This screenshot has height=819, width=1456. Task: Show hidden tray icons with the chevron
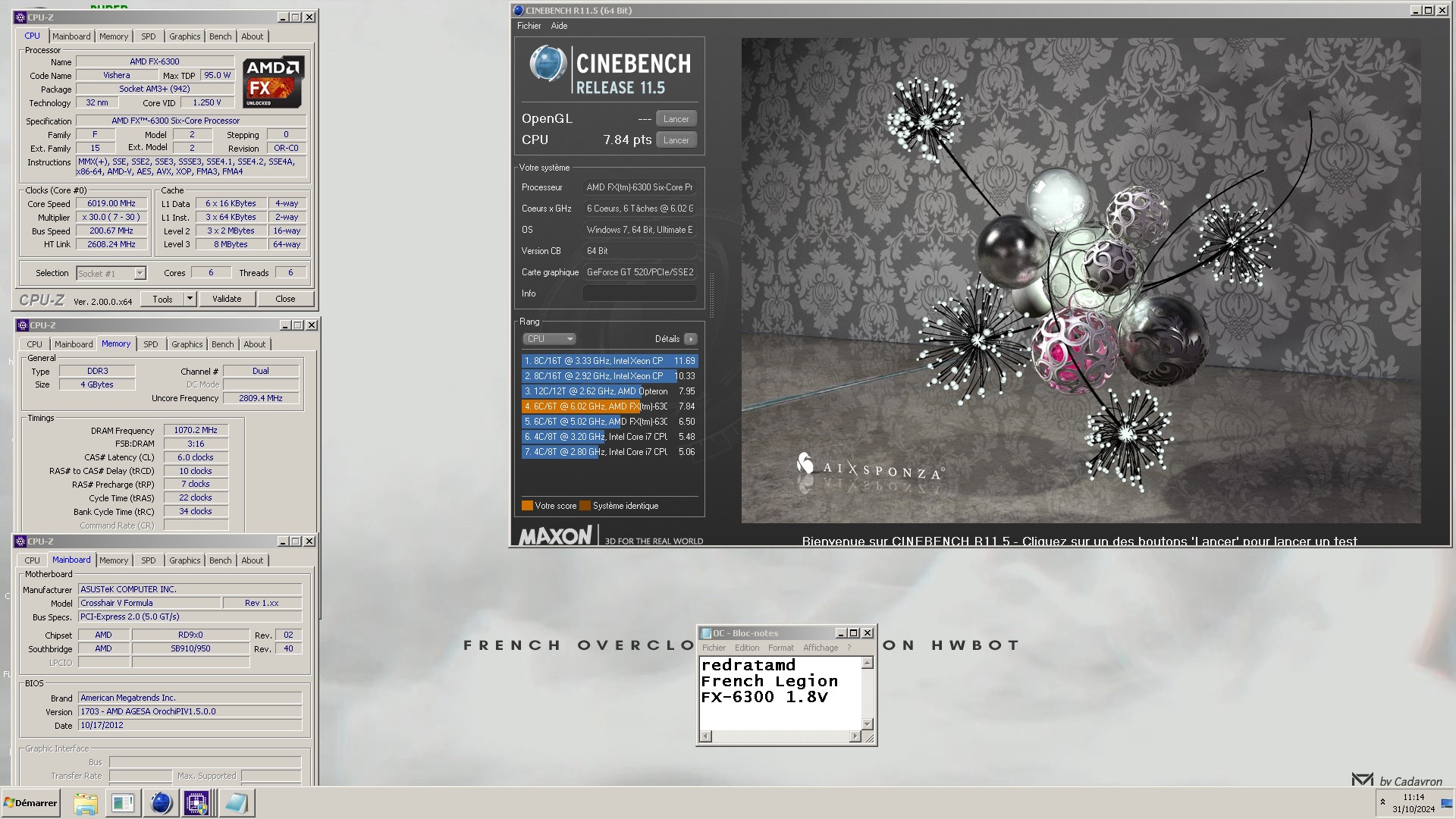(1382, 802)
